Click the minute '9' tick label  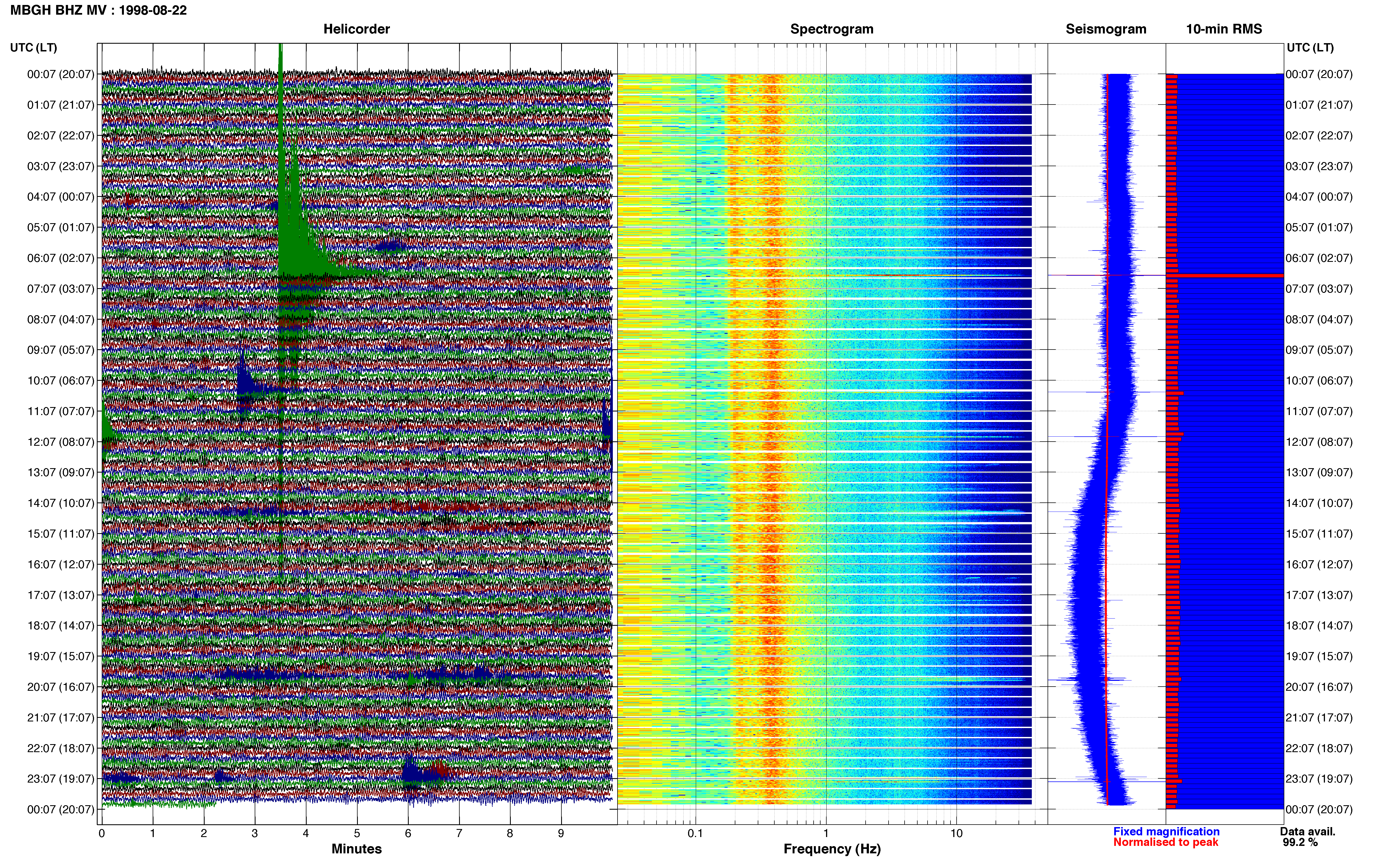pos(561,833)
